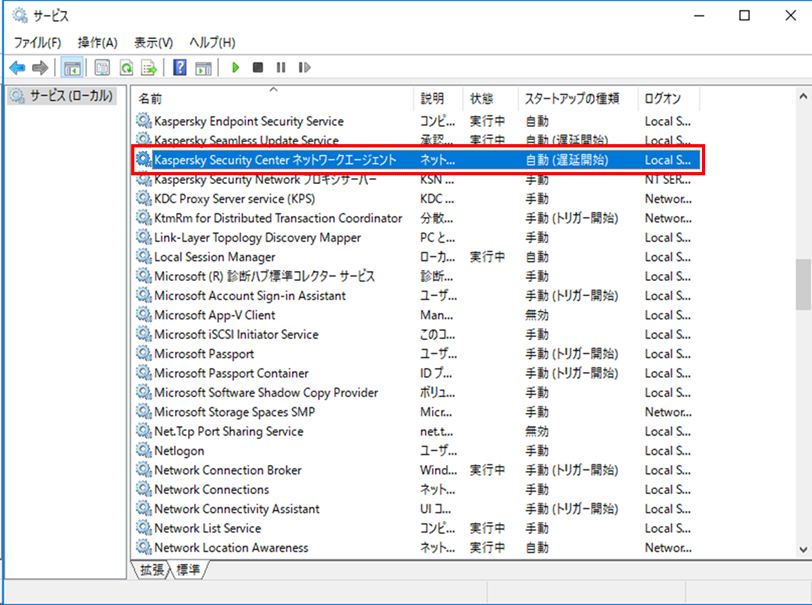Click NT SER... logon of Kaspersky Security Network
The image size is (812, 605).
click(668, 180)
